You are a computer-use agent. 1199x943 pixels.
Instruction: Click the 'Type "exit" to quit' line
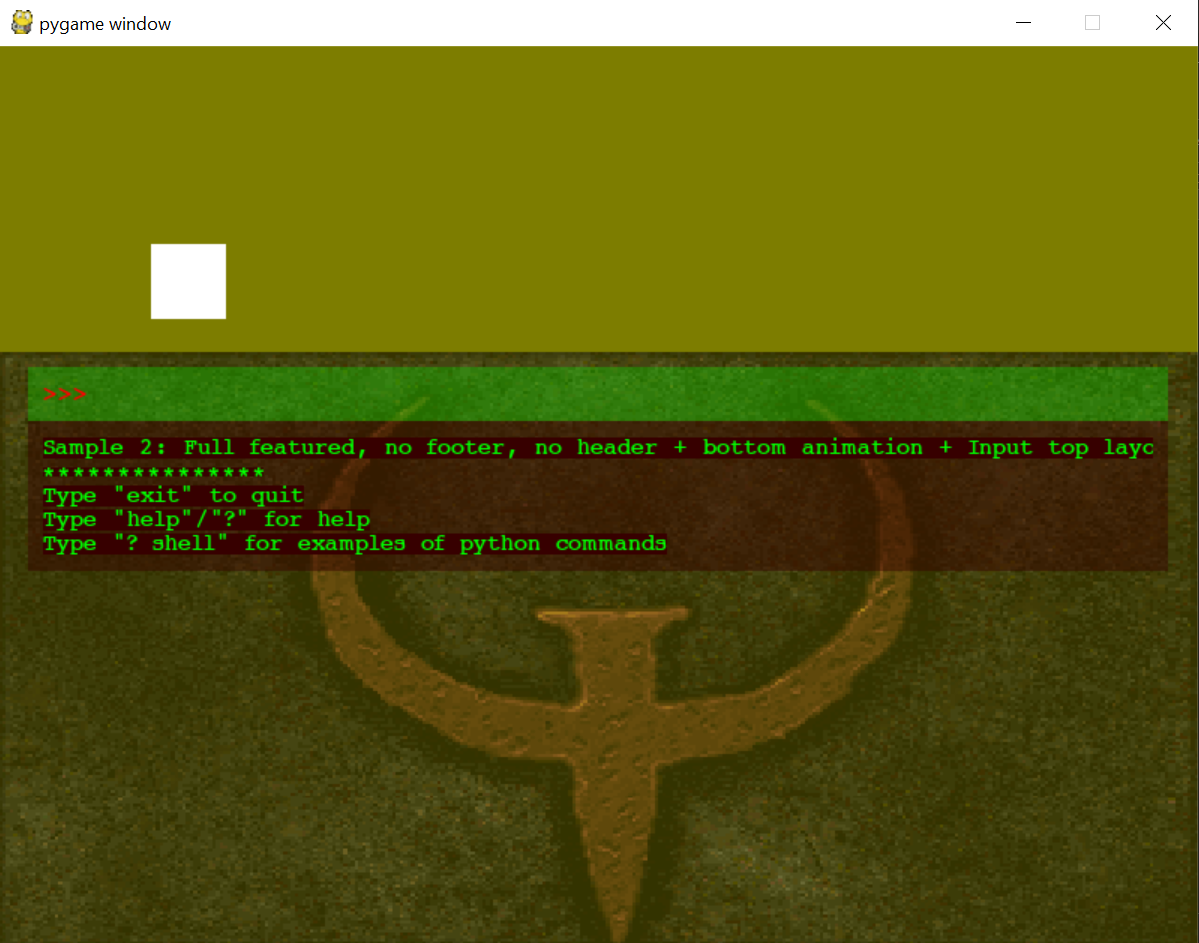(x=174, y=496)
